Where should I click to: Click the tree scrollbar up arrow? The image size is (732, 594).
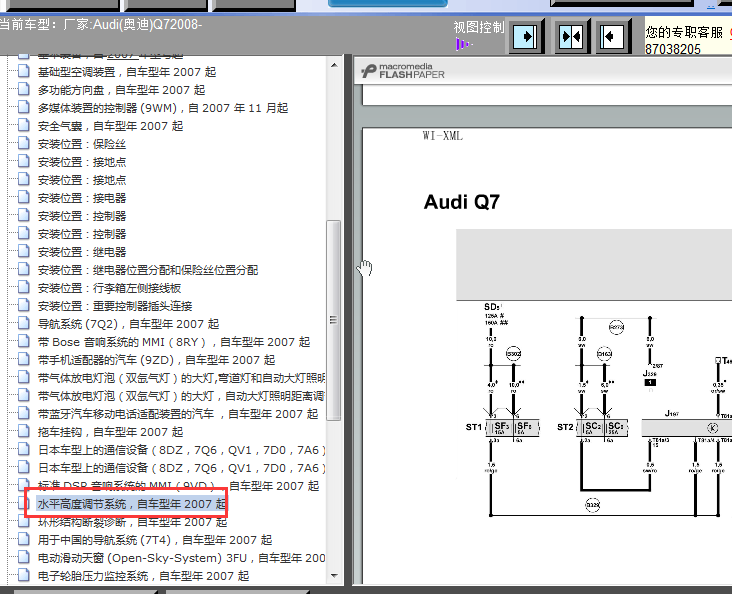334,65
